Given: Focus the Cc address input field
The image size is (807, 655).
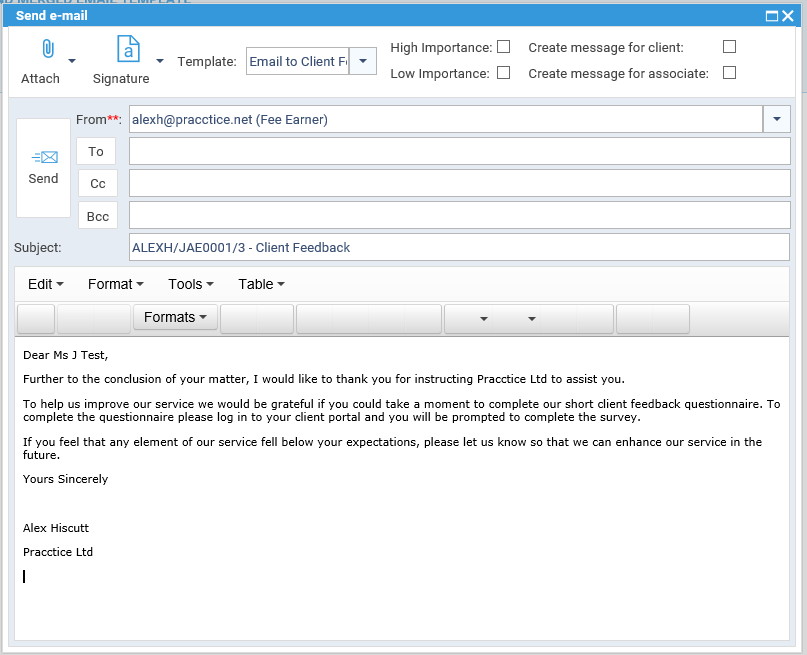Looking at the screenshot, I should [460, 183].
